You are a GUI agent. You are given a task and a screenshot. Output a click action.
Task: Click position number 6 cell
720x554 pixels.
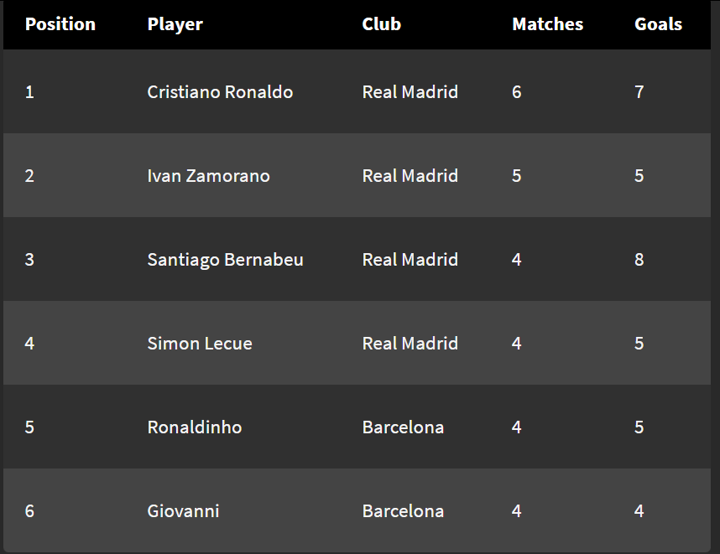[29, 512]
